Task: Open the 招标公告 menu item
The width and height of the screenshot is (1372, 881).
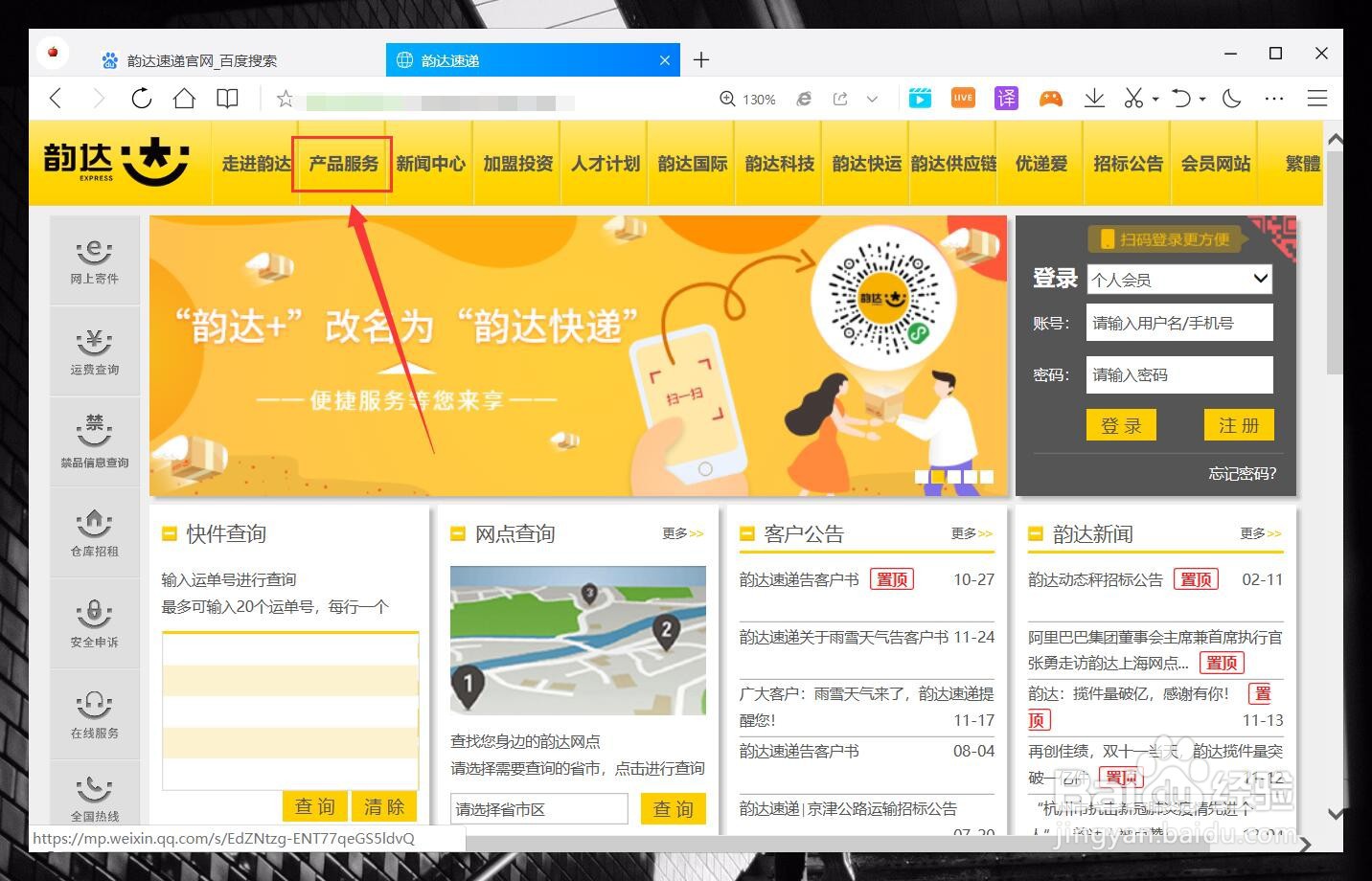Action: pos(1129,164)
